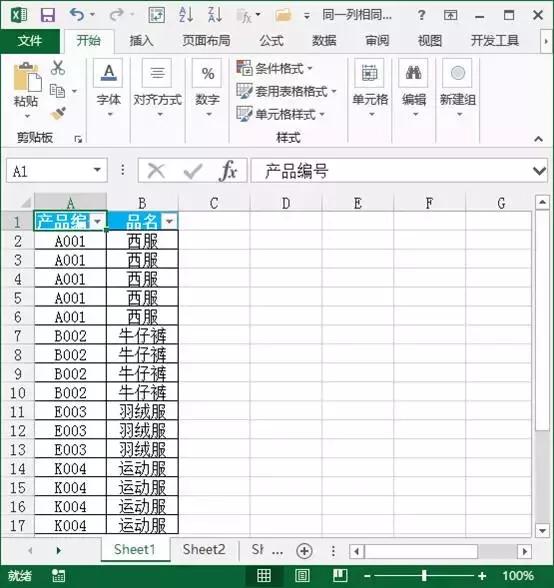Viewport: 554px width, 588px height.
Task: Click Sort Z to A icon
Action: coord(215,15)
